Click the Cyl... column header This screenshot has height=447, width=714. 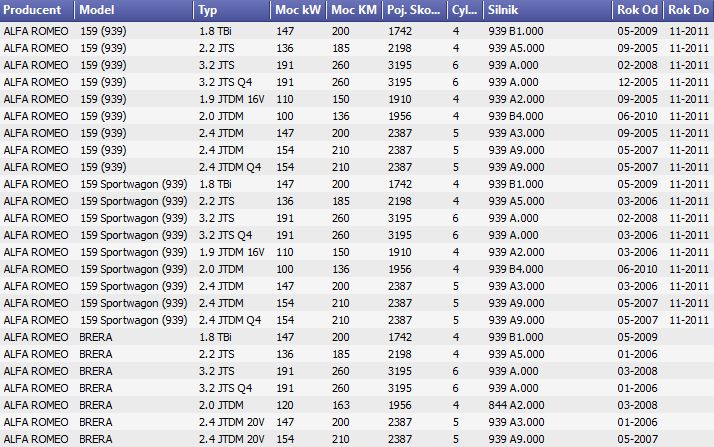(466, 10)
